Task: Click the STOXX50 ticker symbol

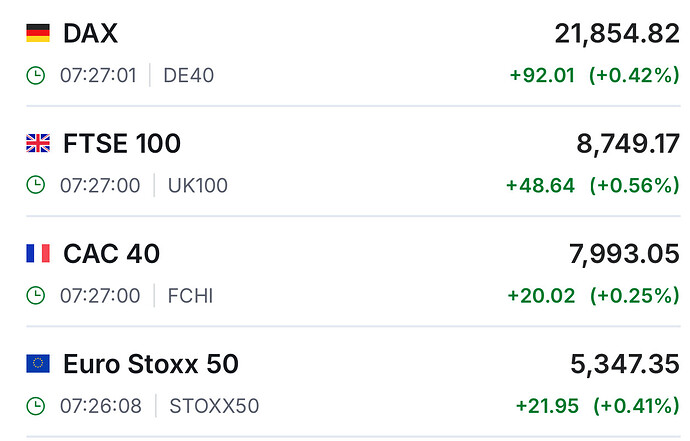Action: click(x=214, y=406)
